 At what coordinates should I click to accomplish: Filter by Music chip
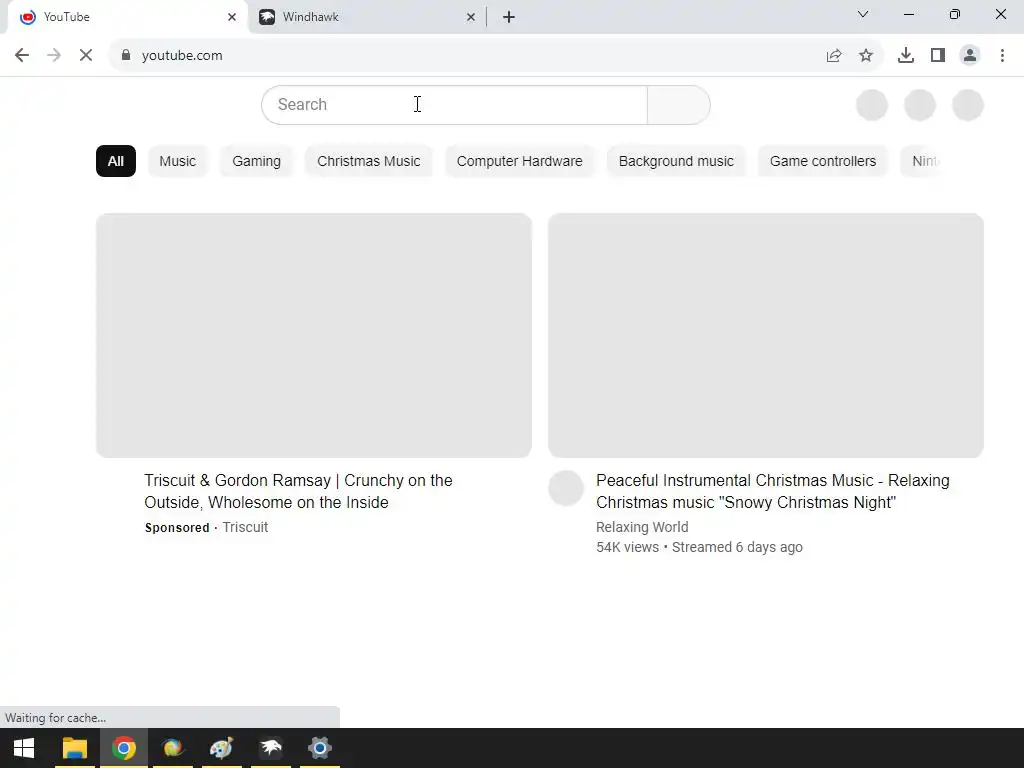click(178, 161)
